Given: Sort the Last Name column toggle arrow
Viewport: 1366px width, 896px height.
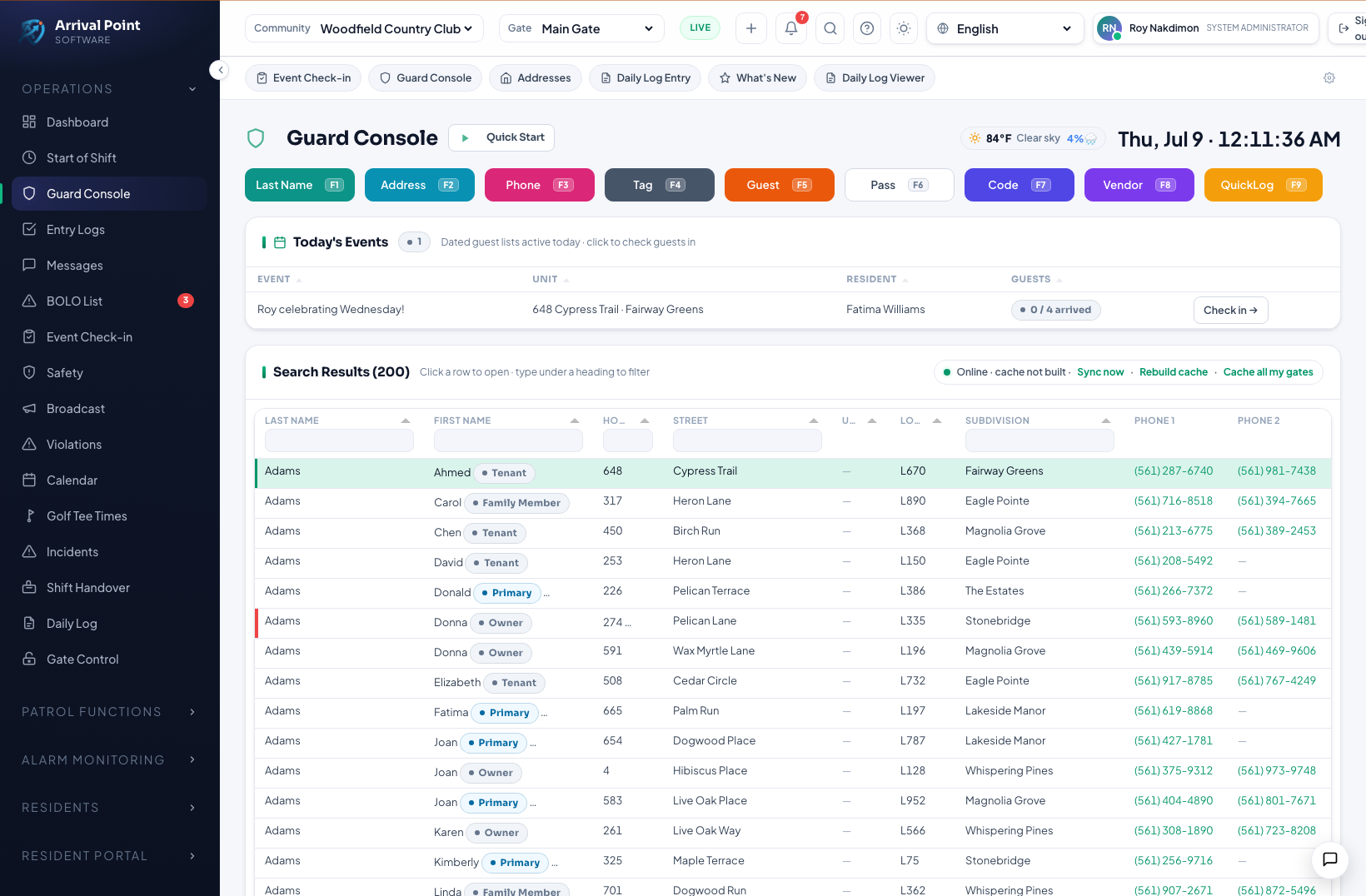Looking at the screenshot, I should [406, 421].
